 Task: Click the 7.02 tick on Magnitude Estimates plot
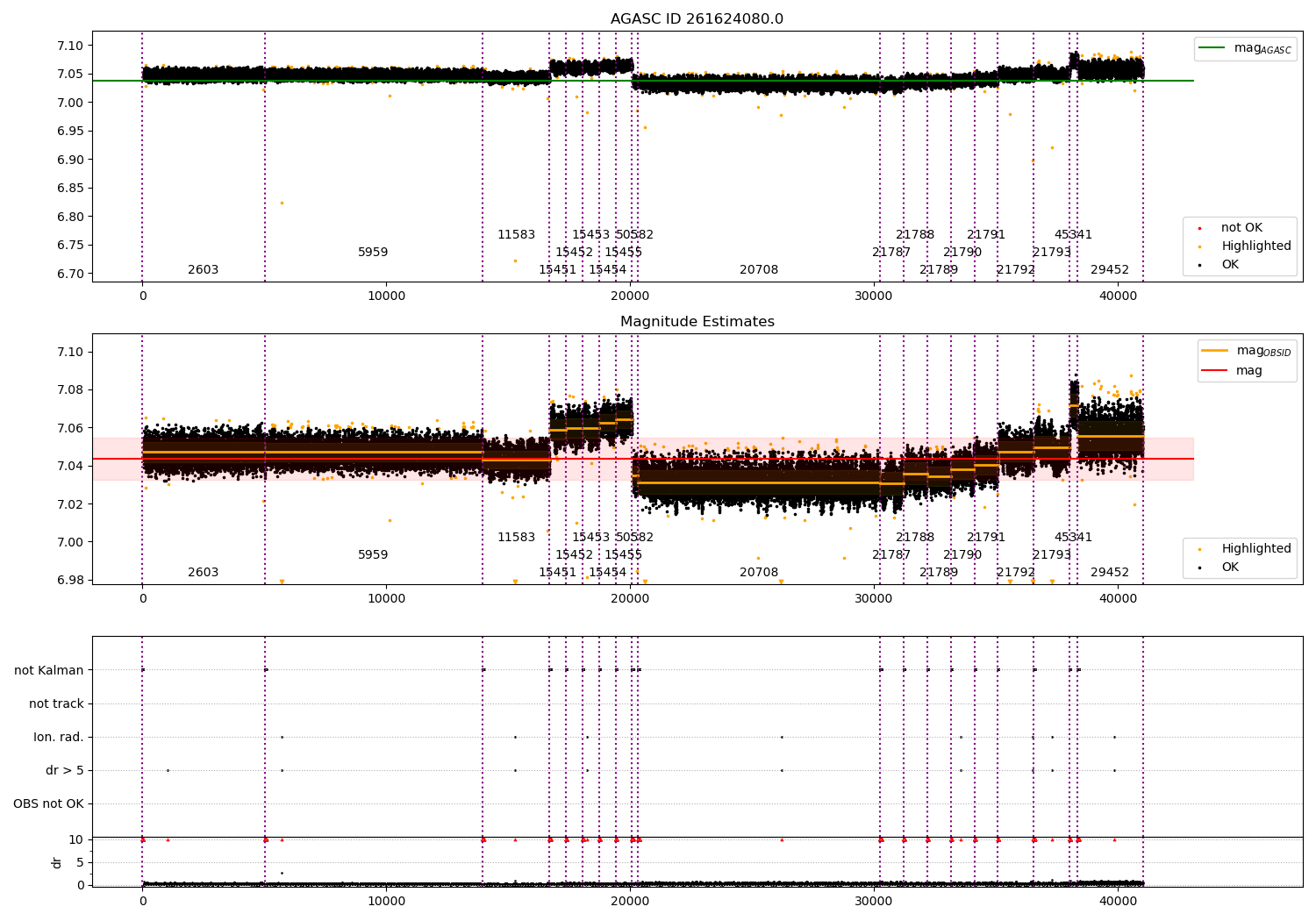coord(73,504)
